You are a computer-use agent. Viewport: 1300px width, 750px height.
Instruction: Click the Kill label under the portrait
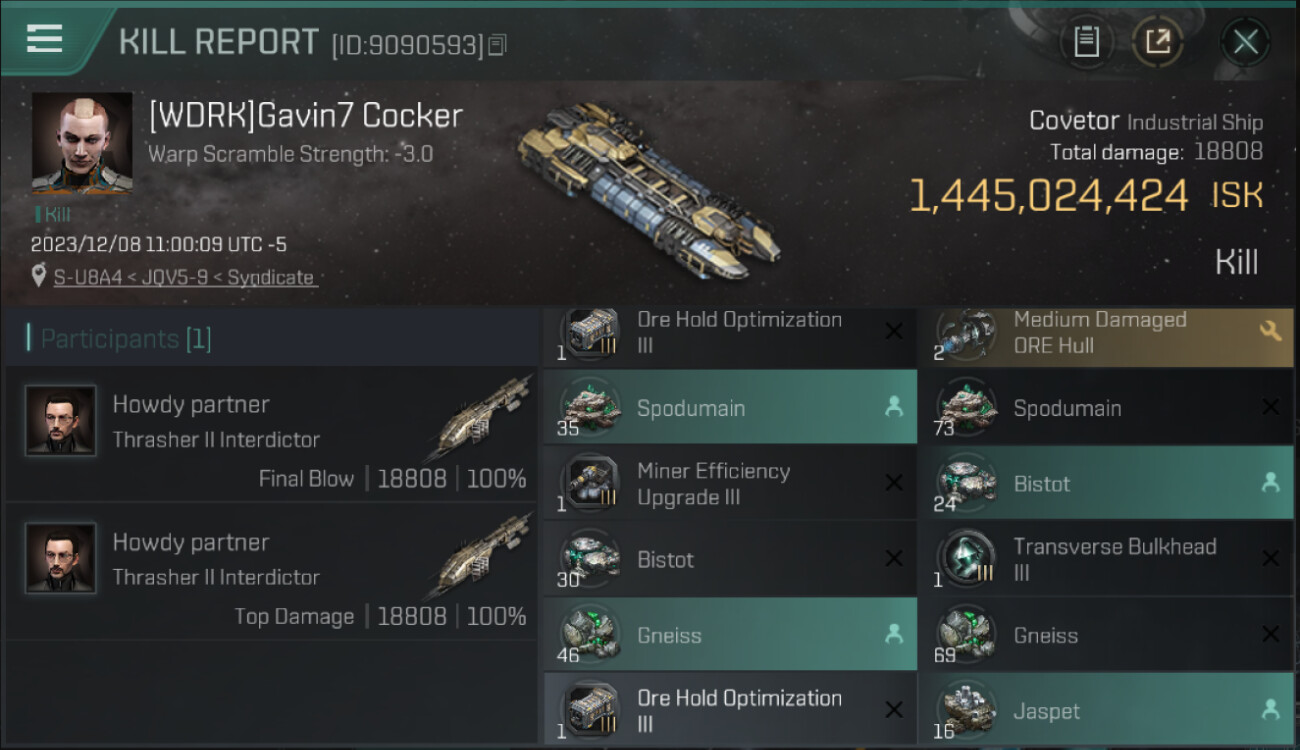[53, 214]
